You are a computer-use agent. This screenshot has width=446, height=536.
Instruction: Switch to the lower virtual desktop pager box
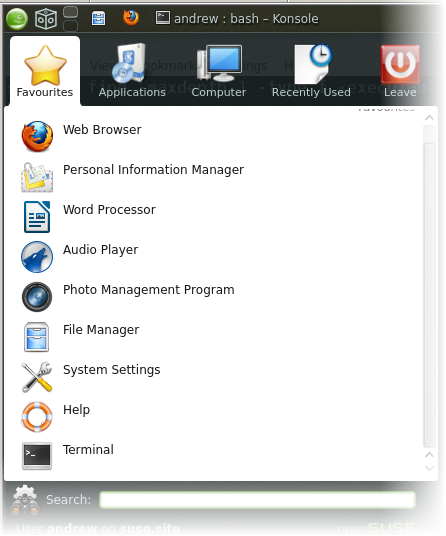[x=70, y=26]
